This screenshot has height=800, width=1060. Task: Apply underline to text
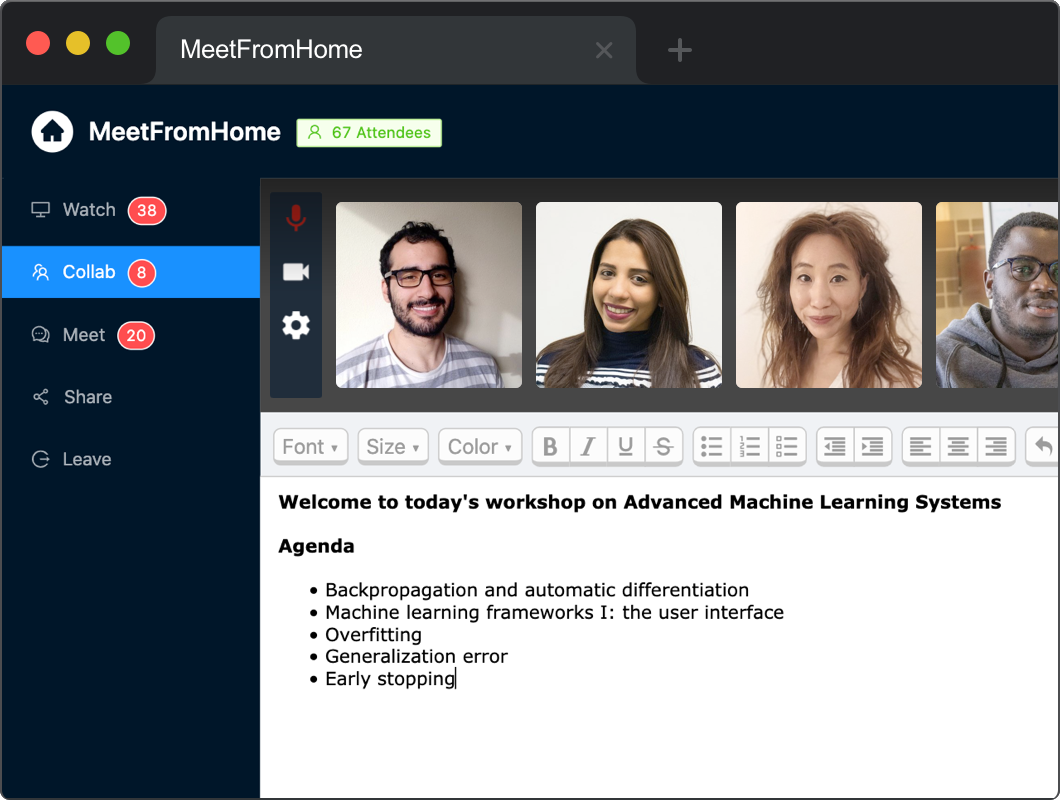tap(626, 446)
